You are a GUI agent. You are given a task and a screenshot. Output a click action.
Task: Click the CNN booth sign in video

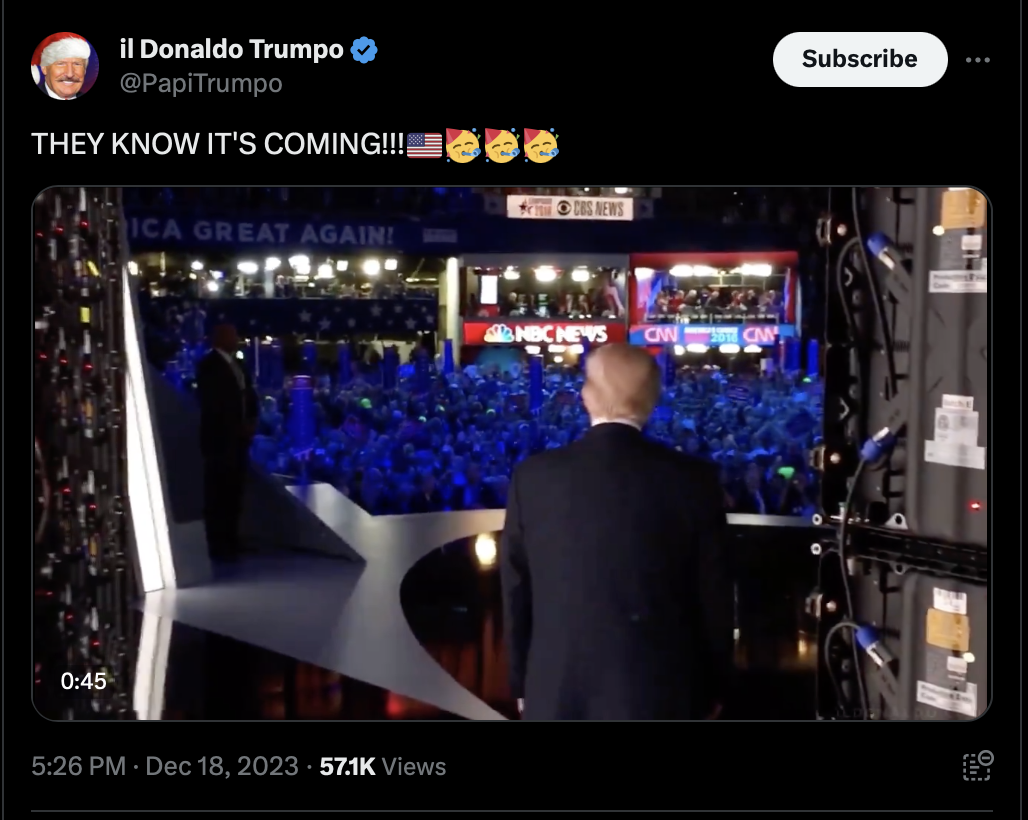coord(711,335)
